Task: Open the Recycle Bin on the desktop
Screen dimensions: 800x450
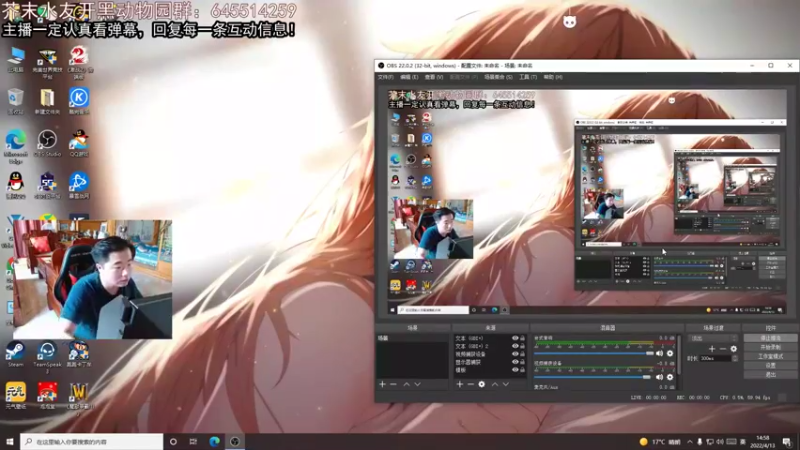Action: pos(15,101)
